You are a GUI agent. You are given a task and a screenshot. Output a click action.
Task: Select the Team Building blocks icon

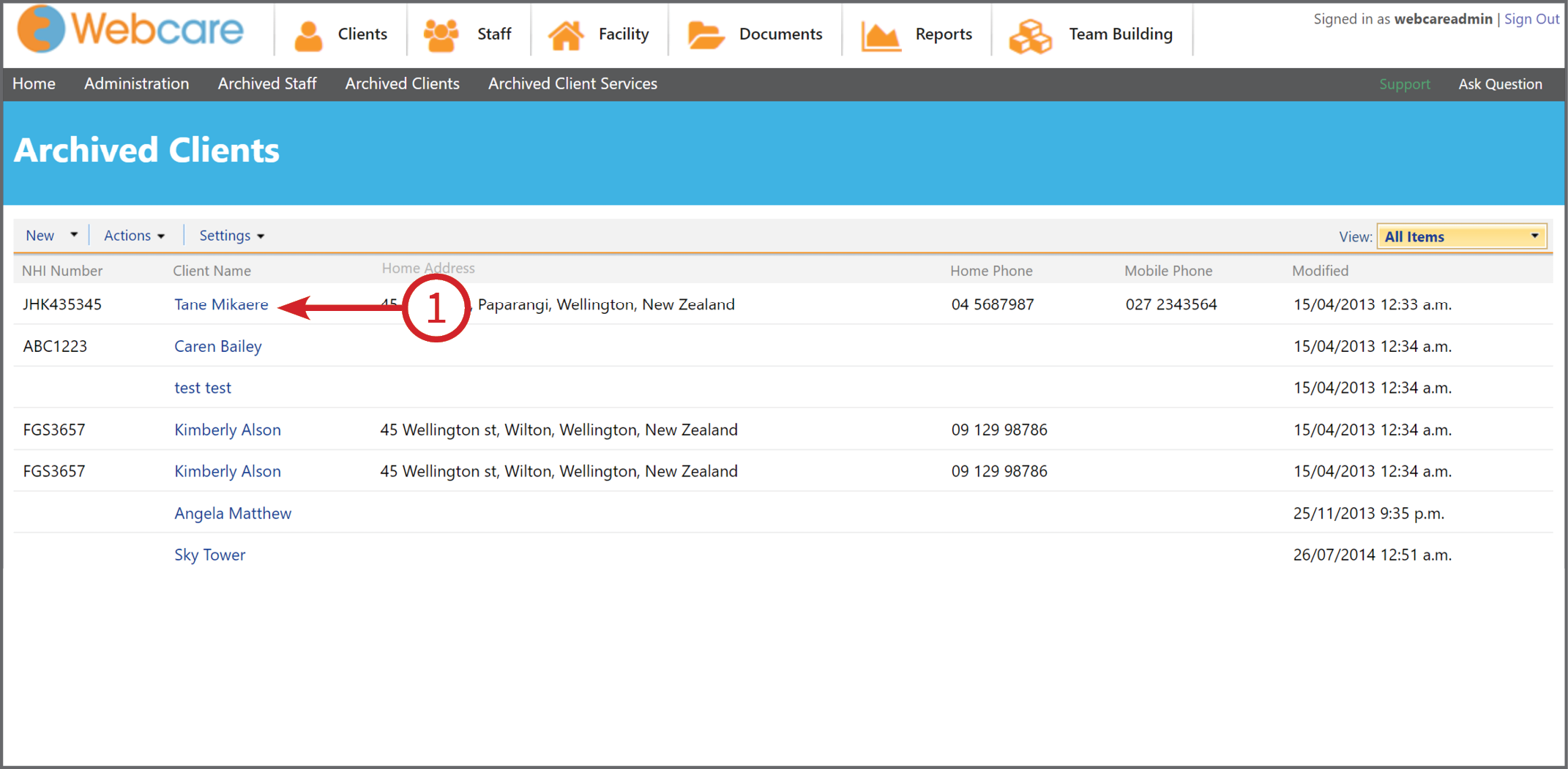(1030, 33)
